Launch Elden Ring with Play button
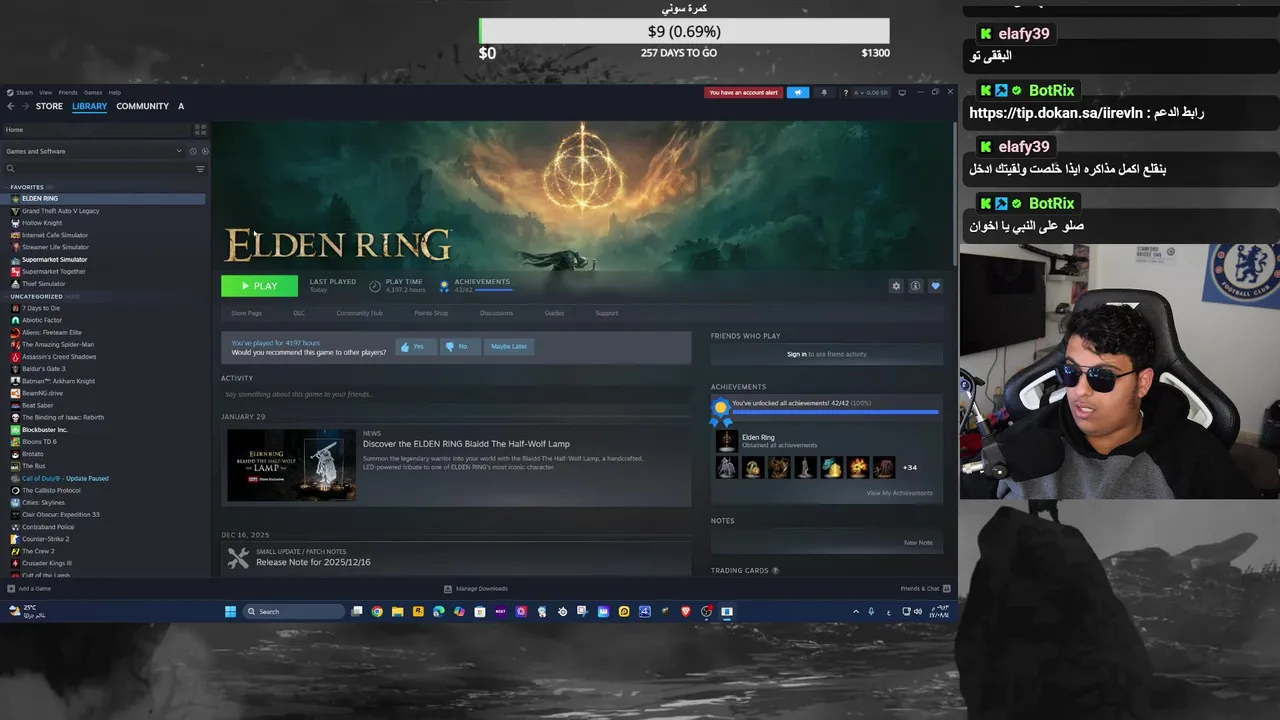Image resolution: width=1280 pixels, height=720 pixels. click(259, 286)
